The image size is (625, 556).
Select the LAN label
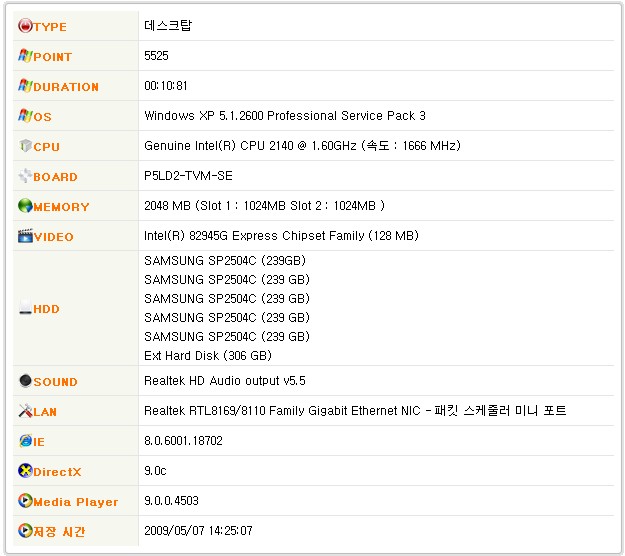point(45,412)
